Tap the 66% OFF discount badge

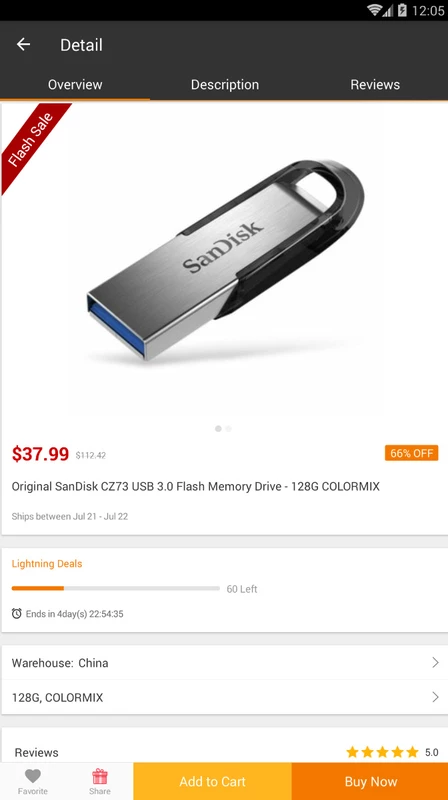pyautogui.click(x=411, y=453)
